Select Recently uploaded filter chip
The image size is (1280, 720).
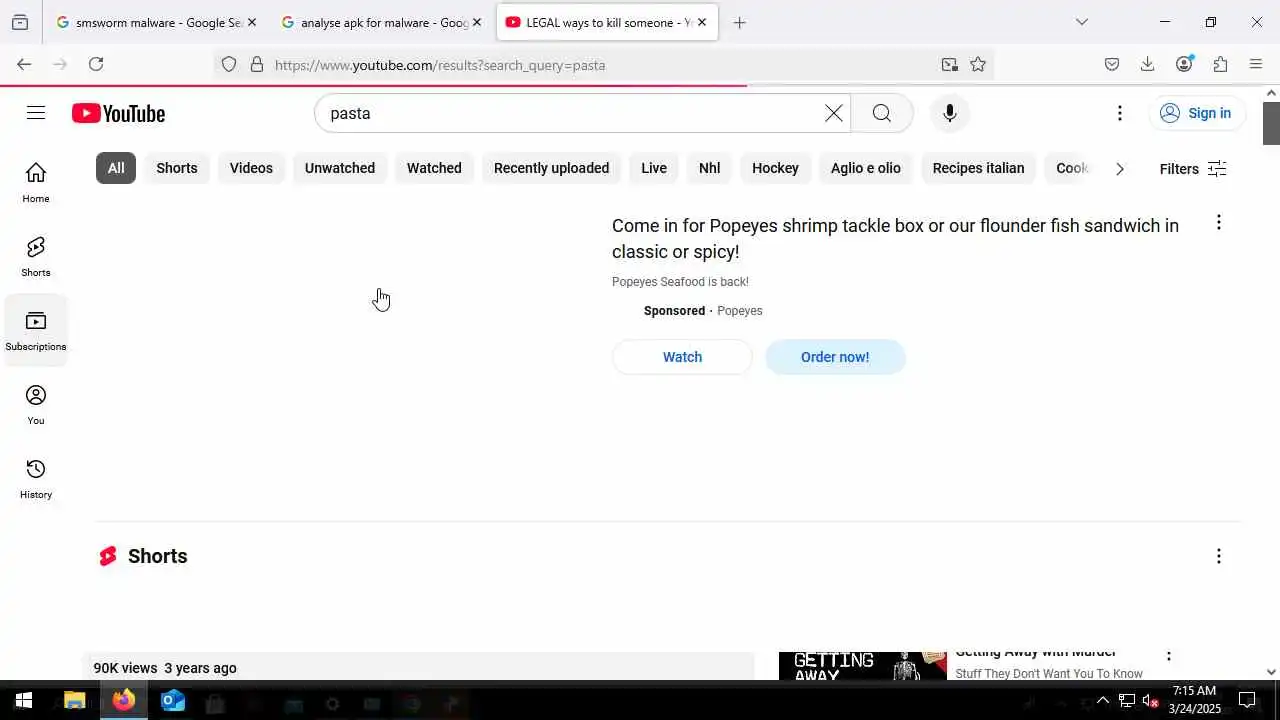point(551,168)
